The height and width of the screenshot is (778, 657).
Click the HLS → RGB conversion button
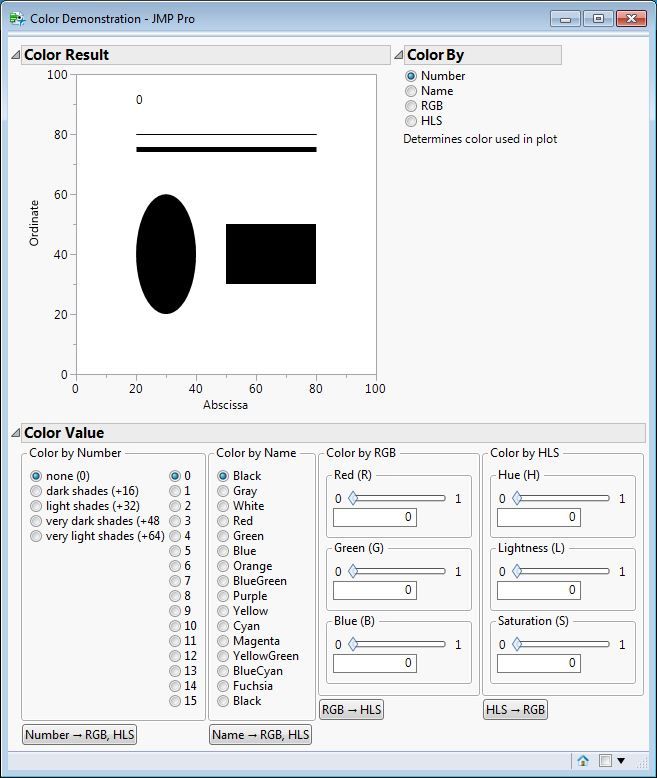515,710
